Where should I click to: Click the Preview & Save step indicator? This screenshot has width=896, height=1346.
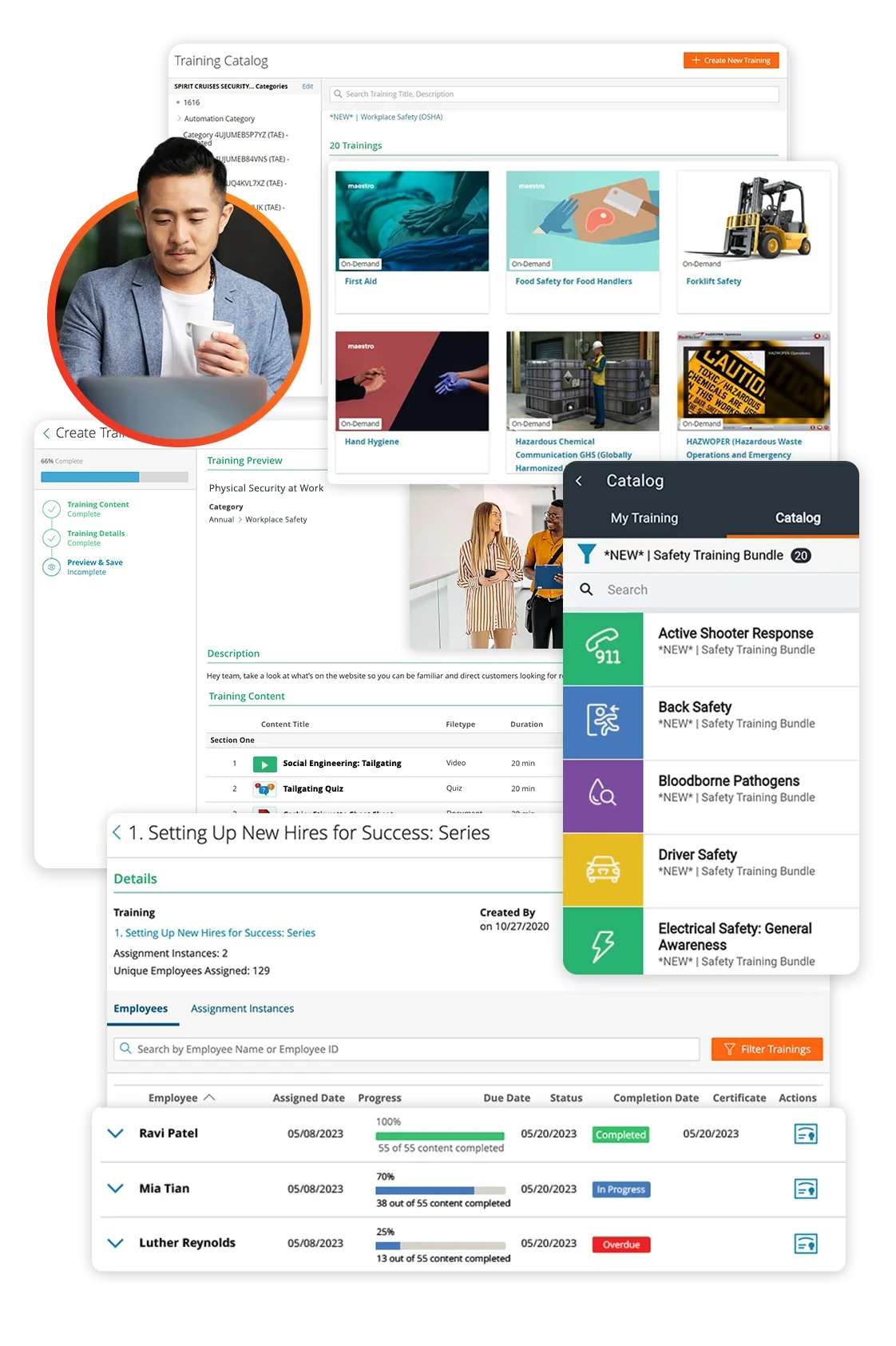coord(52,567)
